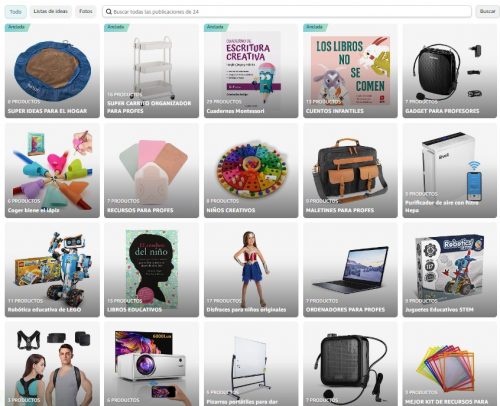Open Coger bien el lápiz list
The width and height of the screenshot is (500, 406).
(x=52, y=170)
